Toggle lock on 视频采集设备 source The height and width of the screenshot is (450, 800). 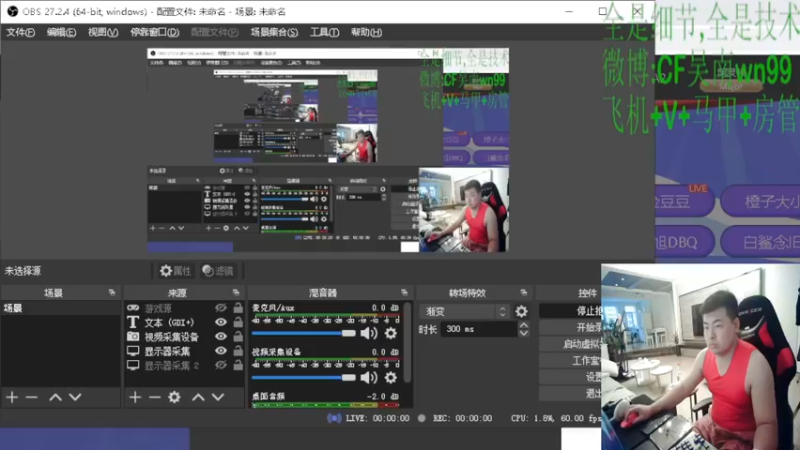[238, 336]
